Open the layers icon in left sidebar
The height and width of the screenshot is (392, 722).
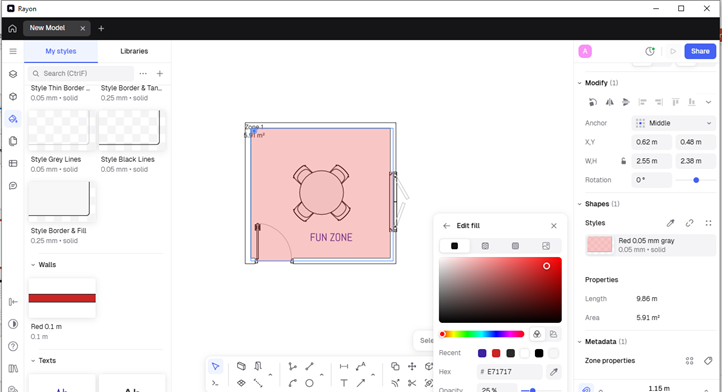(13, 74)
